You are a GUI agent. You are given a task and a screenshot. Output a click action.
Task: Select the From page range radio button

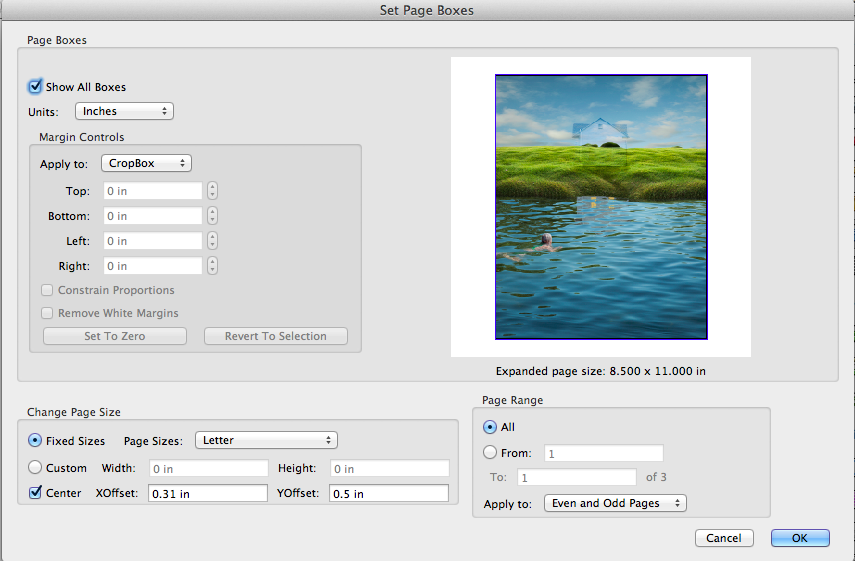(490, 453)
